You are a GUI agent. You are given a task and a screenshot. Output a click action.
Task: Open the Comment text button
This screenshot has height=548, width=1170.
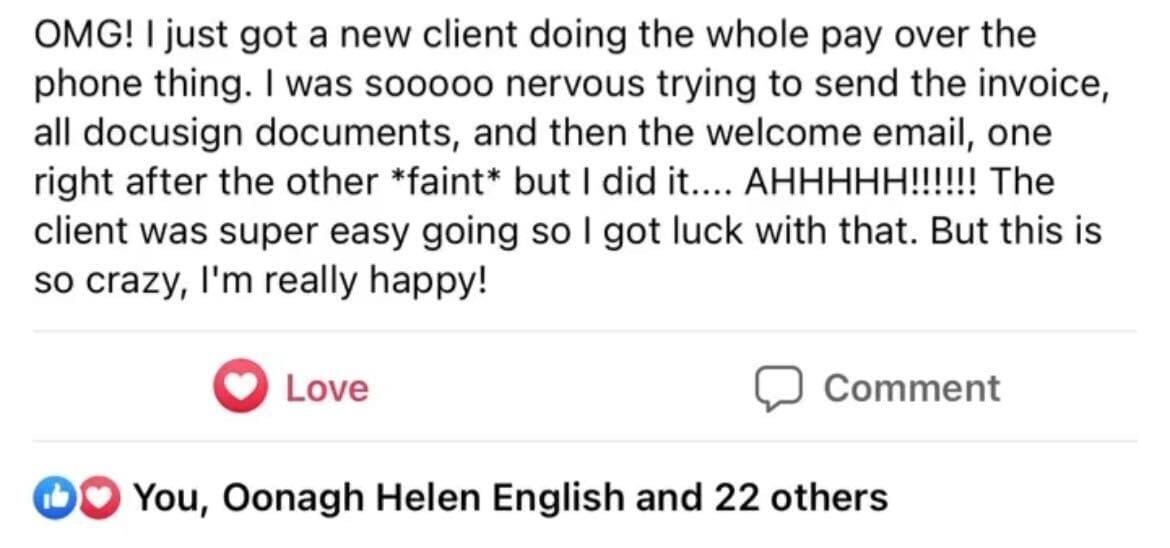911,388
